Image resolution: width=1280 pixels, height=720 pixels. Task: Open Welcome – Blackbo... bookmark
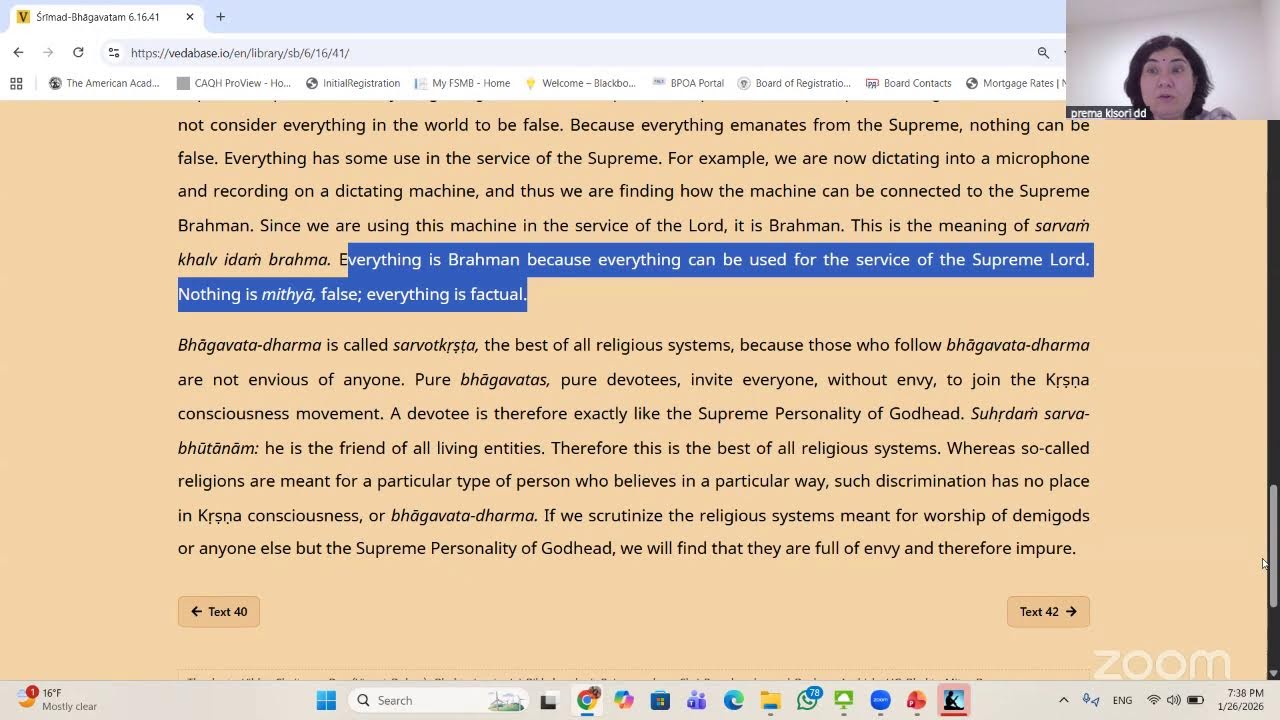pyautogui.click(x=580, y=83)
